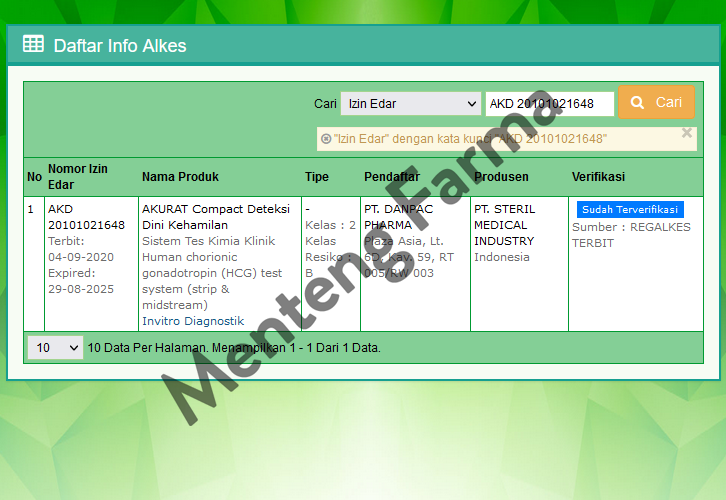Click the magnifier icon on Cari button
726x500 pixels.
pos(636,103)
